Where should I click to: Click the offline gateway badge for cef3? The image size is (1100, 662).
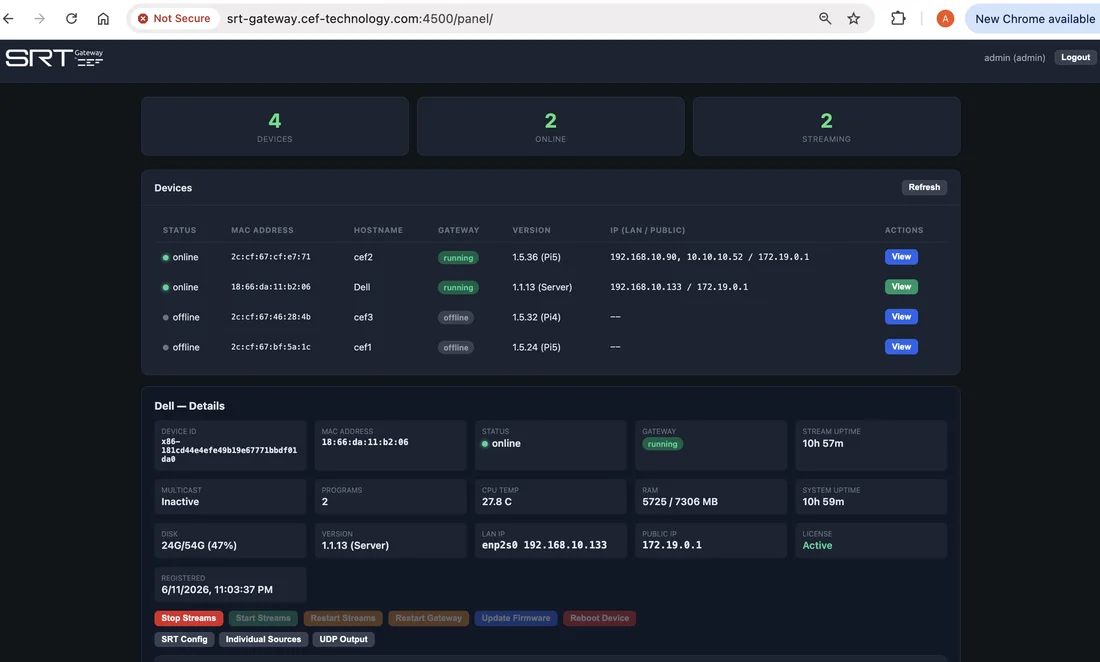455,318
